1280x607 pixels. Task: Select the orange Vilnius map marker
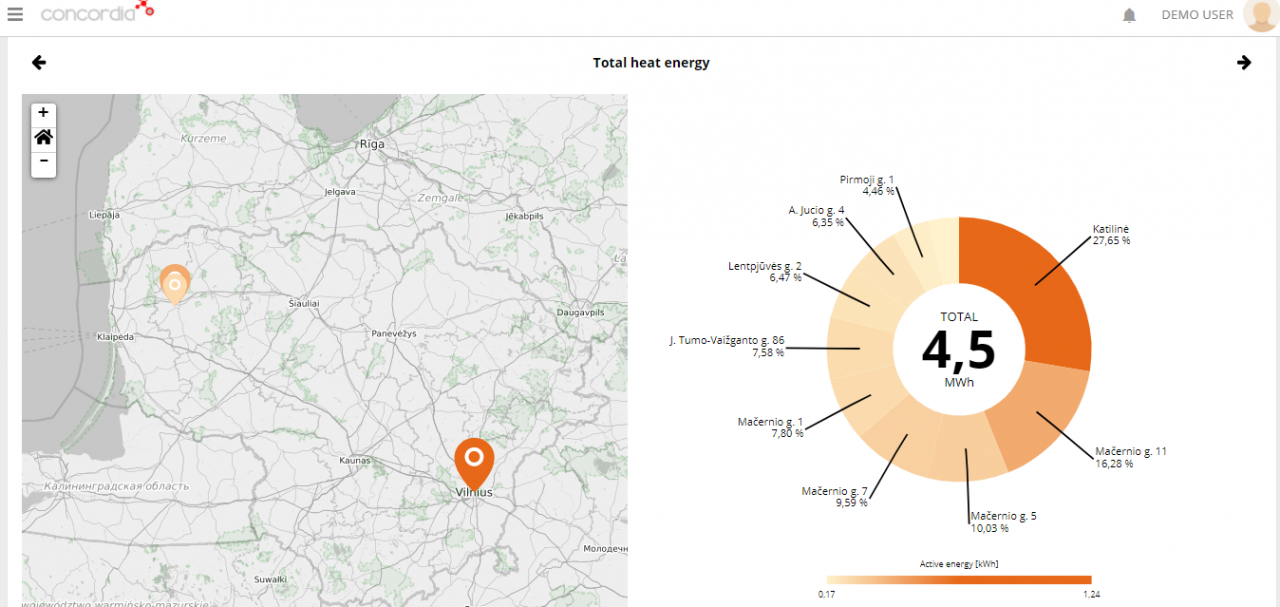coord(474,460)
